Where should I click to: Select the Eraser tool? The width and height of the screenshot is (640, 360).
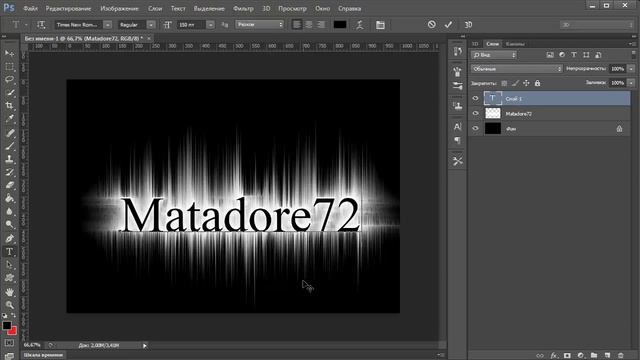click(9, 185)
